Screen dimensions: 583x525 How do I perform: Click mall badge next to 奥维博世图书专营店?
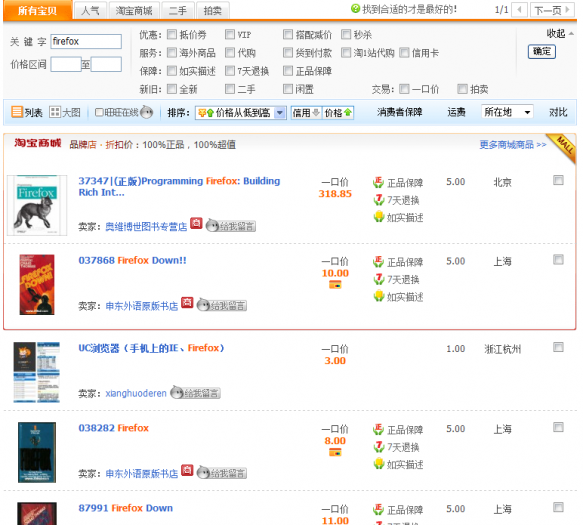[x=196, y=223]
